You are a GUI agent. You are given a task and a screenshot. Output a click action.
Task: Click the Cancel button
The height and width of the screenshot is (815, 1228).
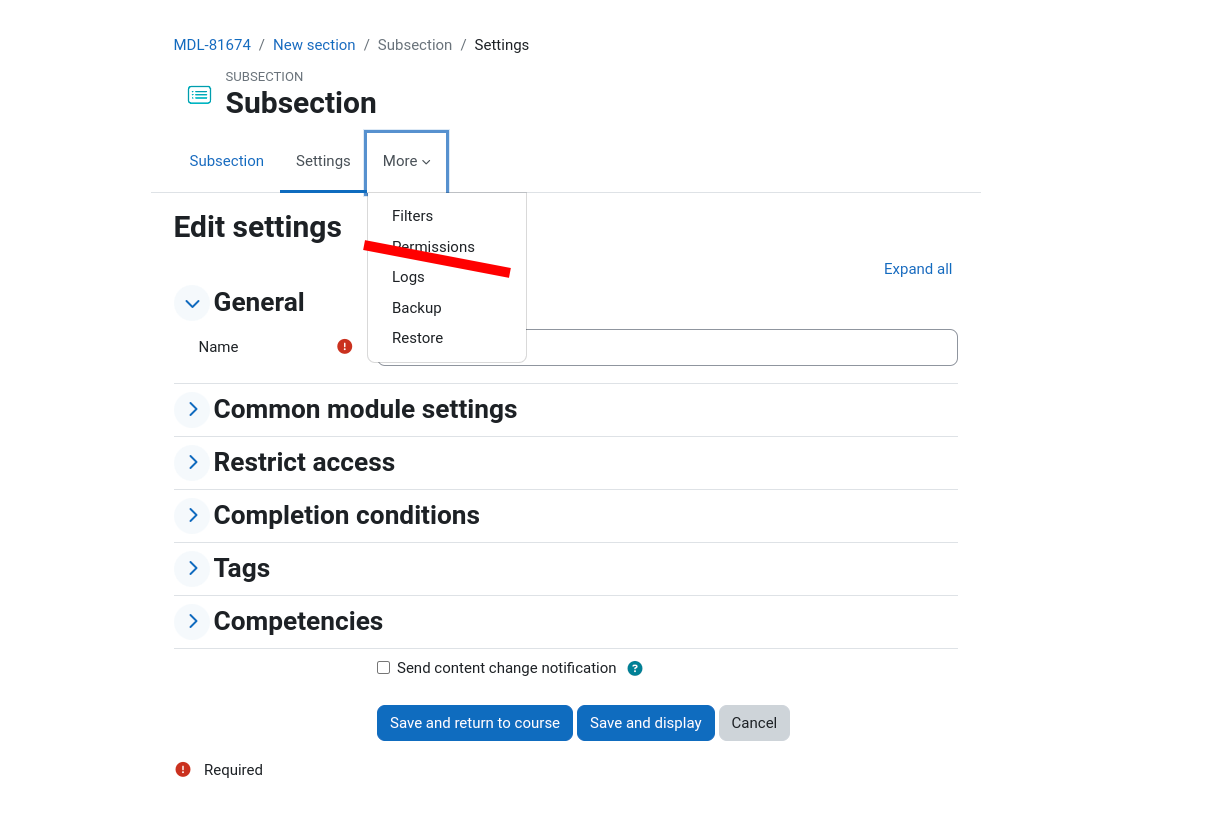(x=754, y=723)
